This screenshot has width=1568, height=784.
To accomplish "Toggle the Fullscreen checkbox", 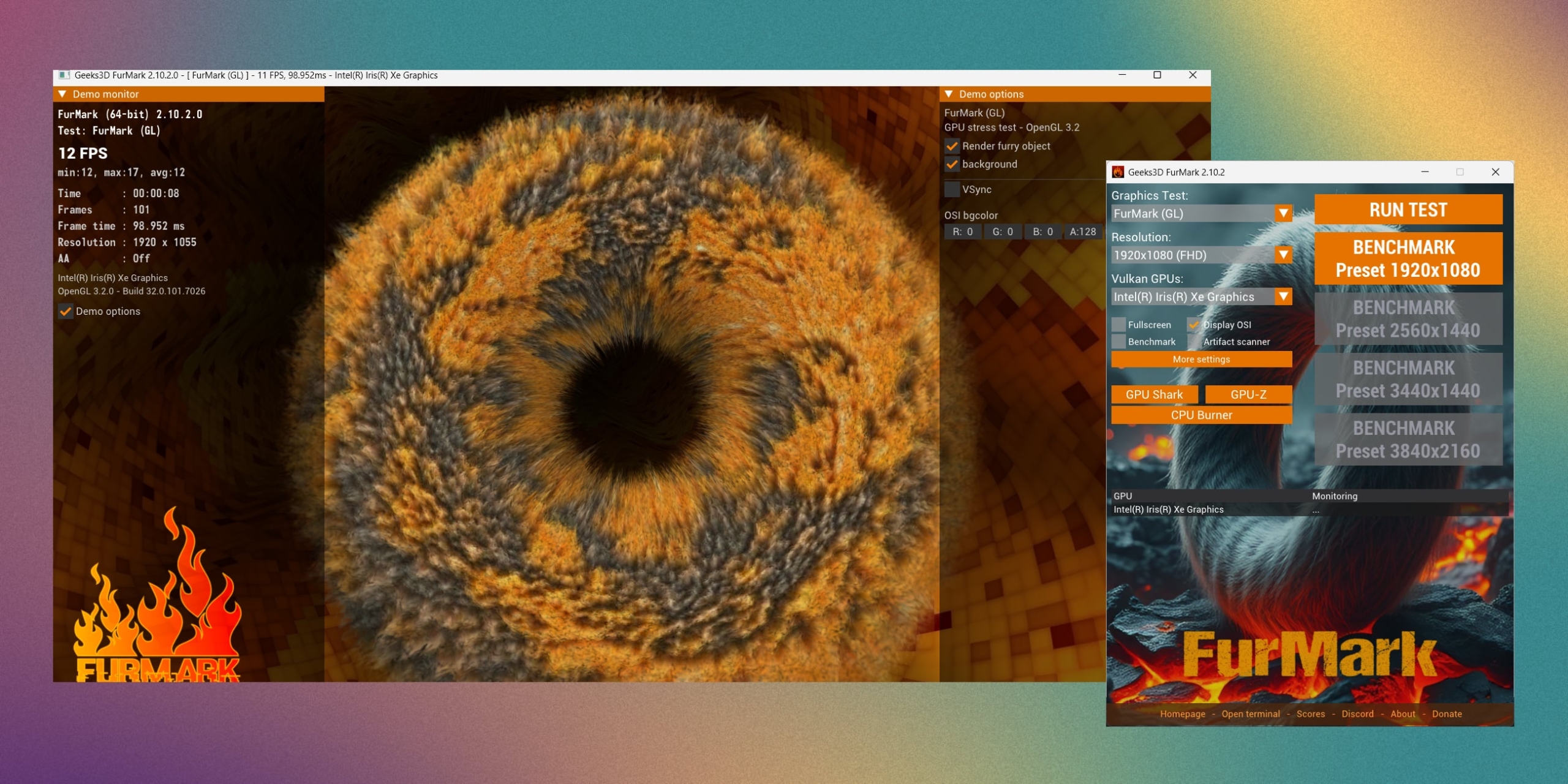I will 1118,325.
